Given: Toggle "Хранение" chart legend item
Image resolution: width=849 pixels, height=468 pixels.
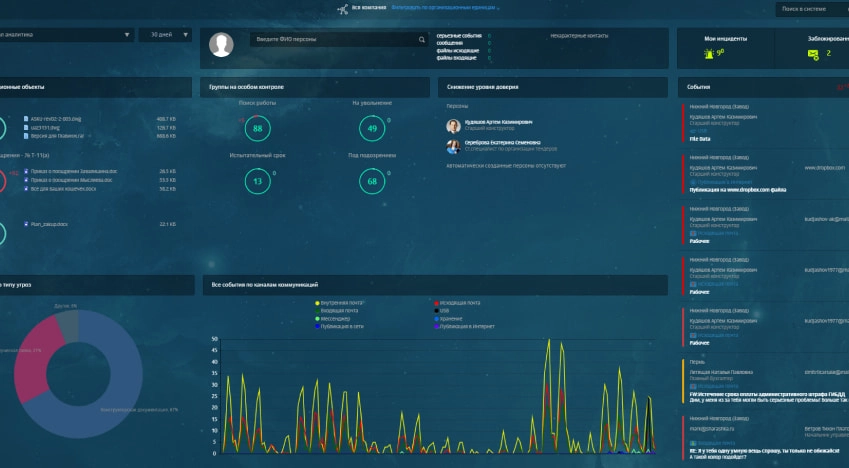Looking at the screenshot, I should 447,319.
